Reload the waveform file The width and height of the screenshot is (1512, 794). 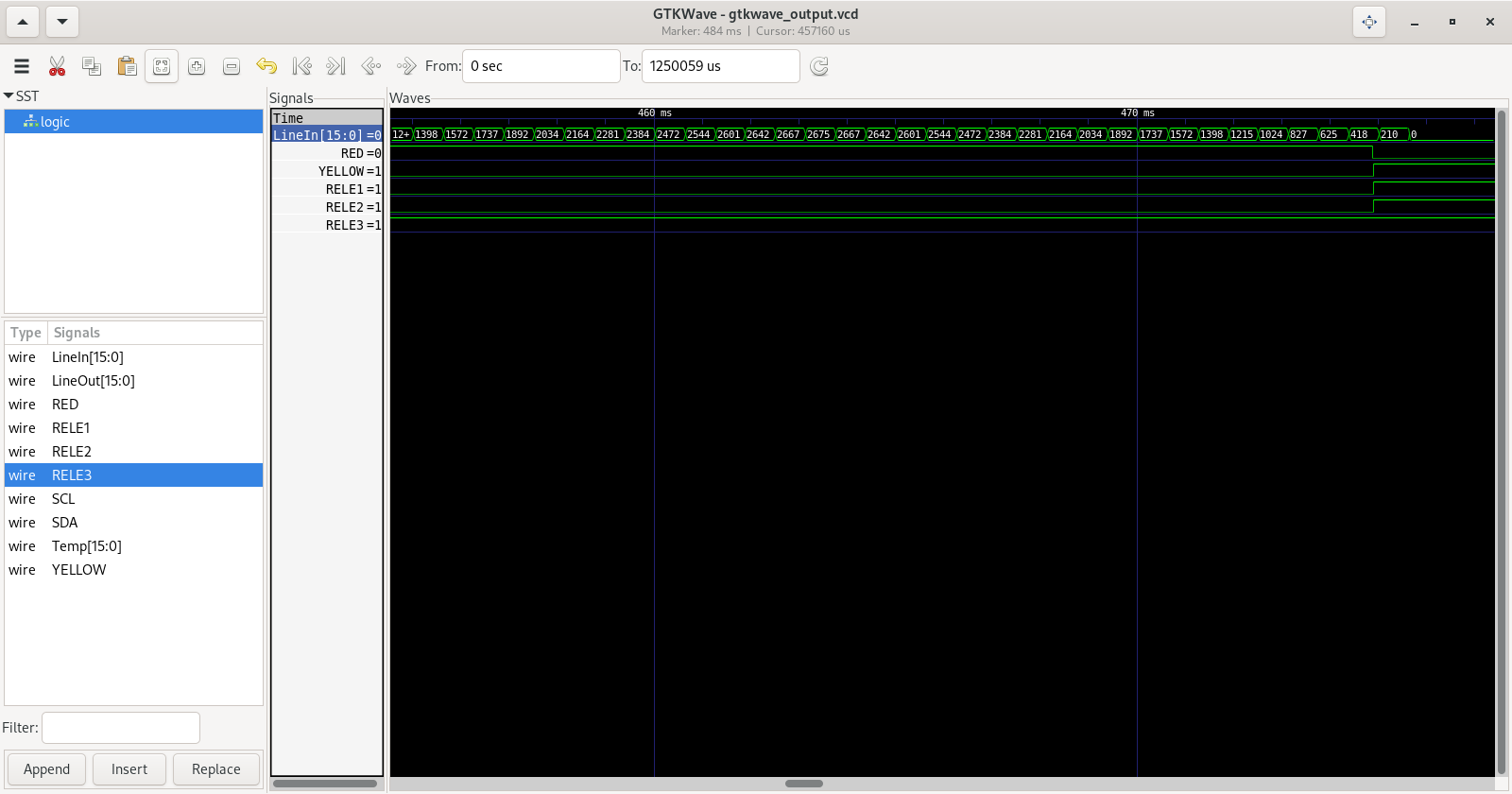[x=819, y=66]
